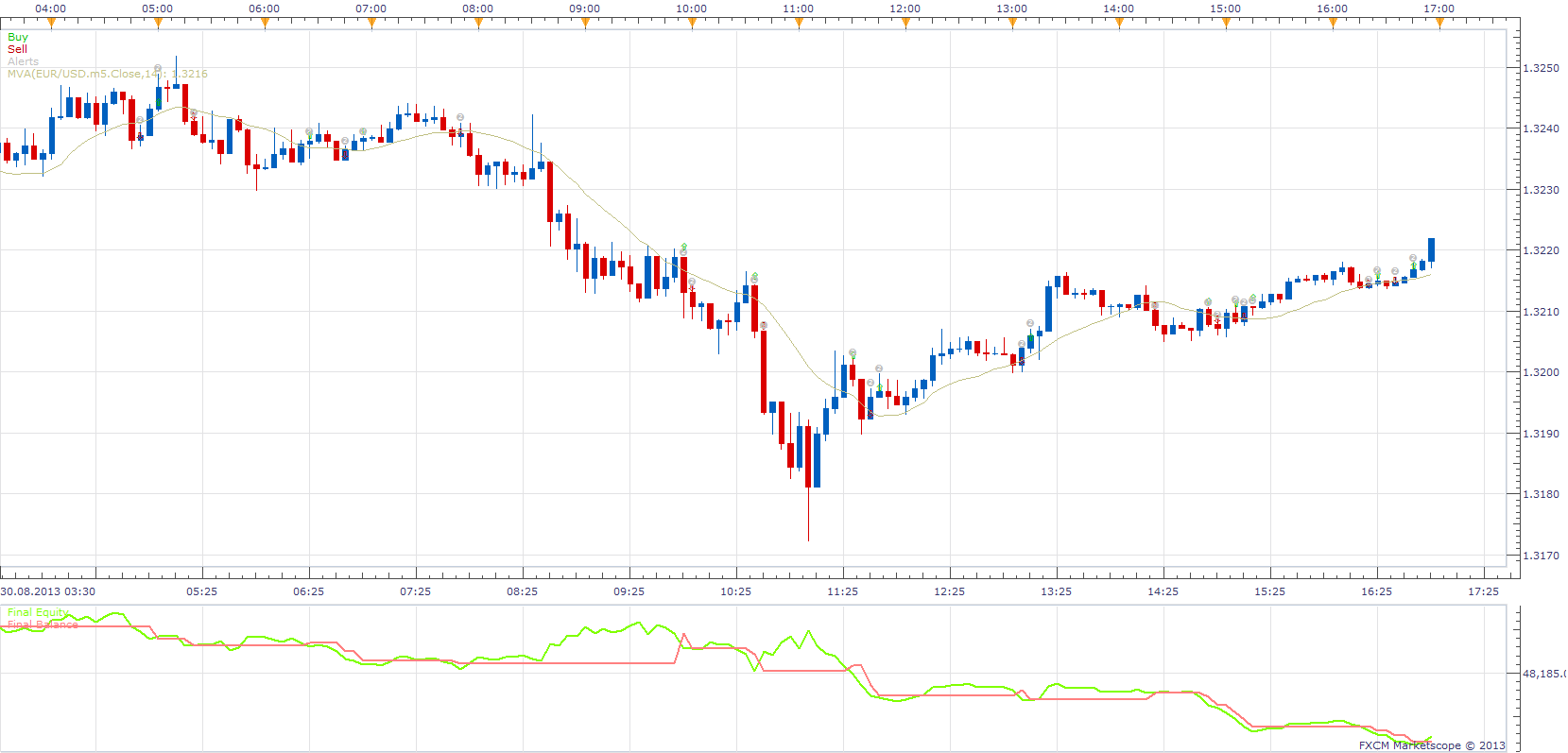
Task: Click the 48,185 equity axis value
Action: [x=1544, y=674]
